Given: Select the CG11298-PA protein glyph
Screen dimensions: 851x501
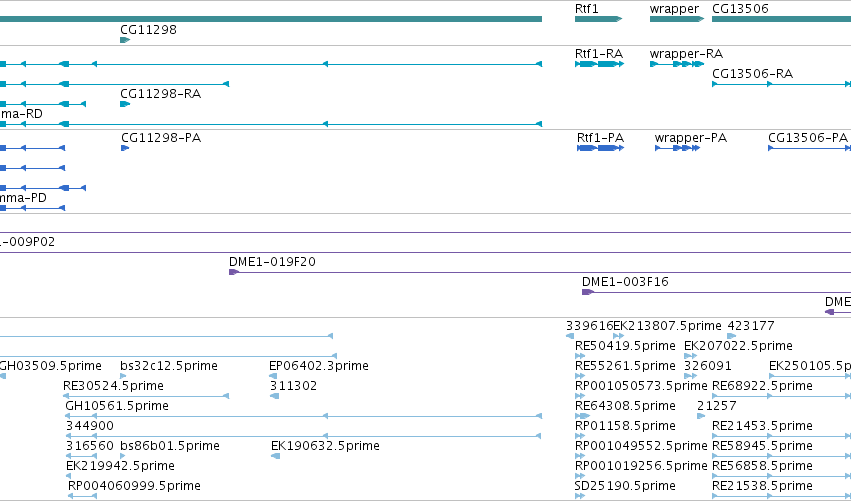Looking at the screenshot, I should pyautogui.click(x=125, y=148).
